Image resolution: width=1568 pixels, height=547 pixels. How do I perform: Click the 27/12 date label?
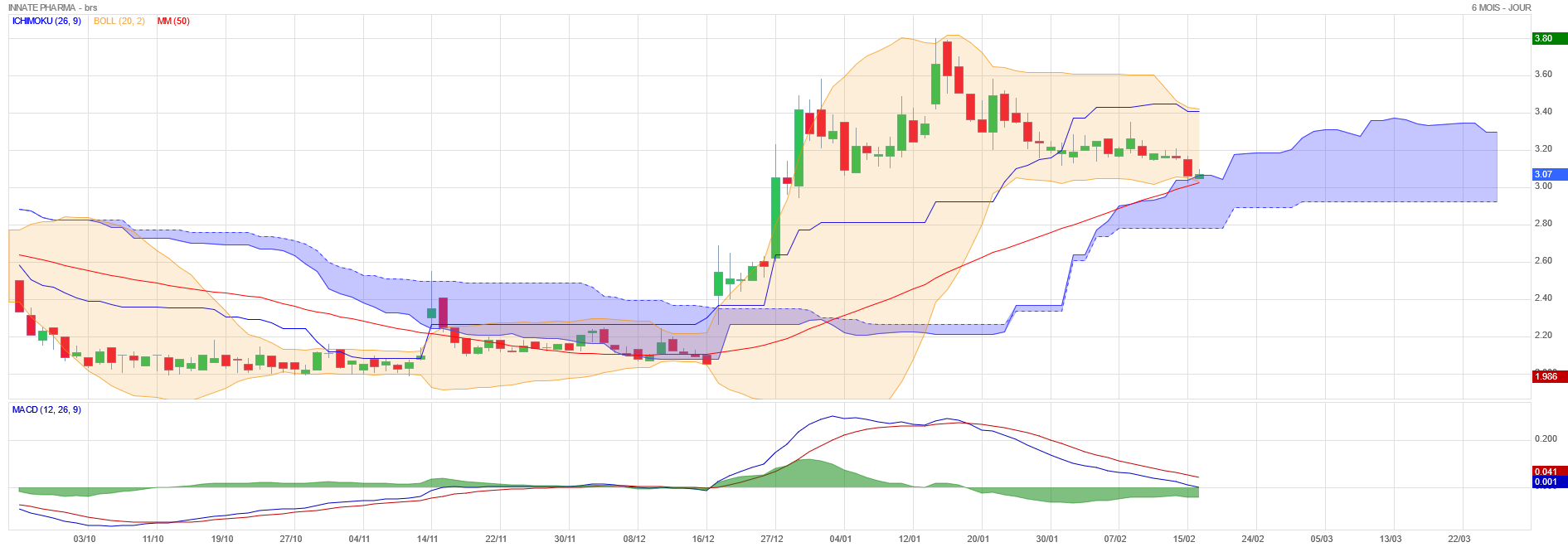772,539
